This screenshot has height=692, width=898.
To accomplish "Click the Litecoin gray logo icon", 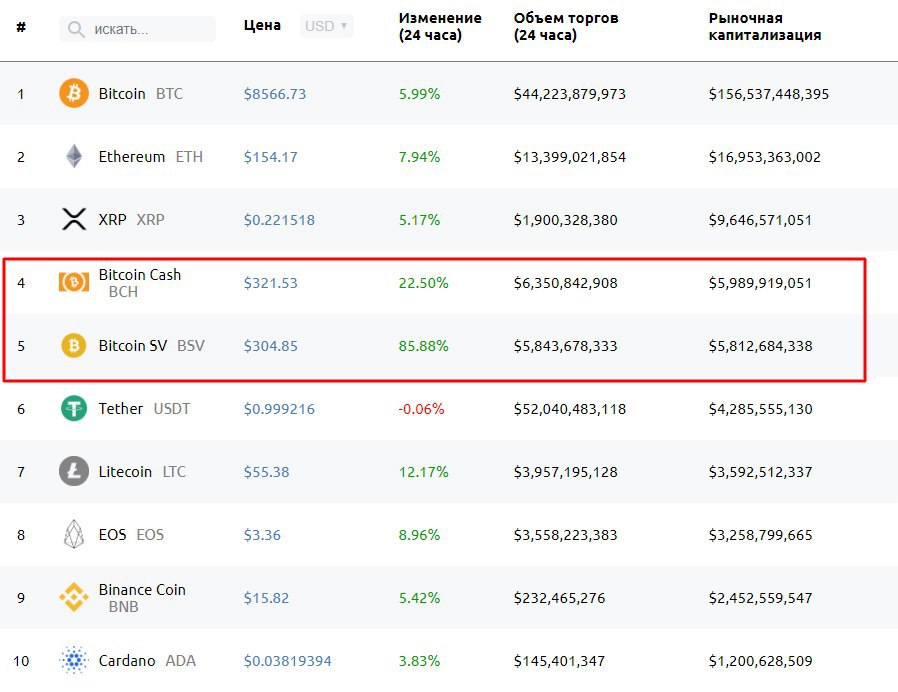I will coord(74,471).
